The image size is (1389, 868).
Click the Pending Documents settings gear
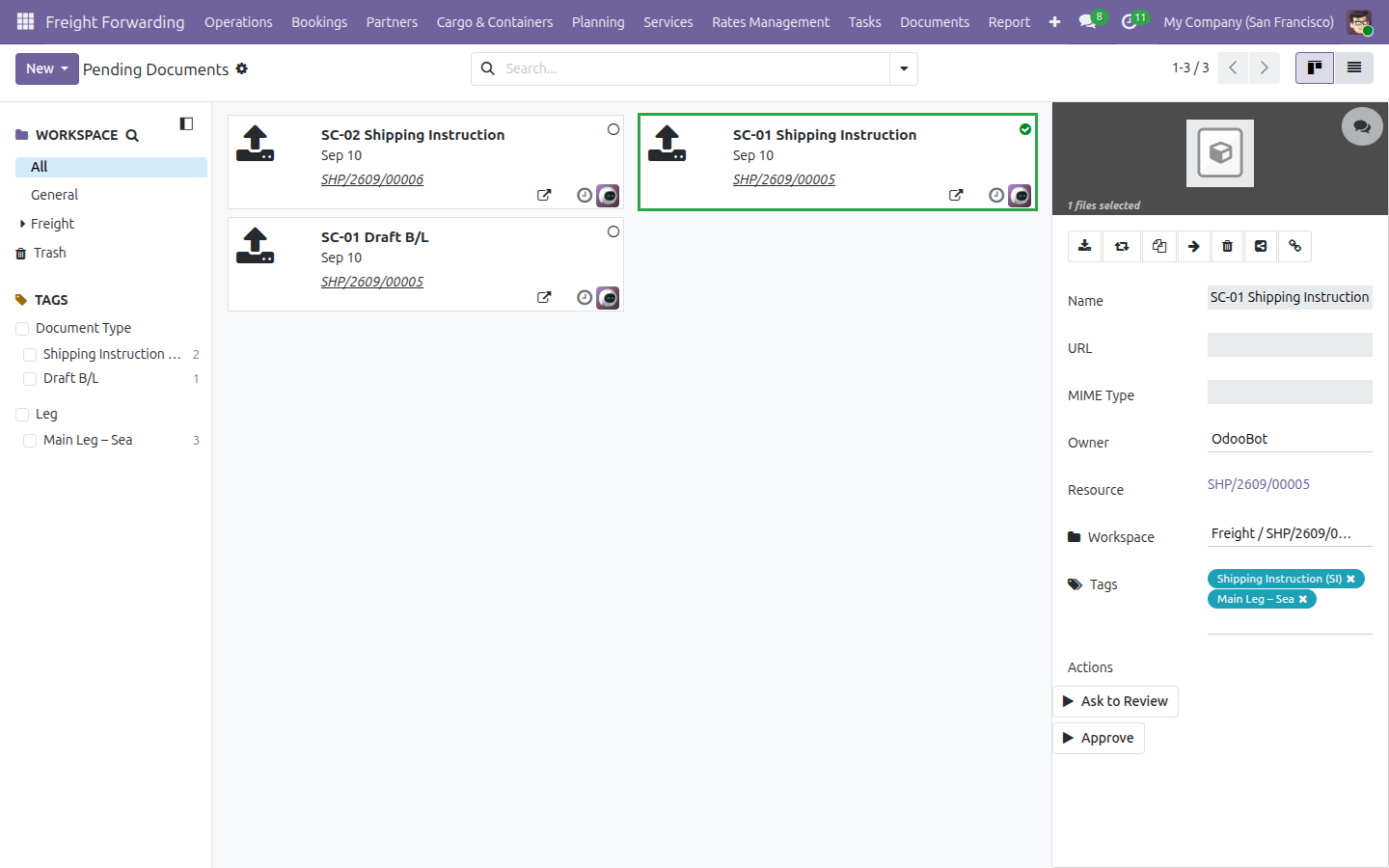(x=242, y=68)
